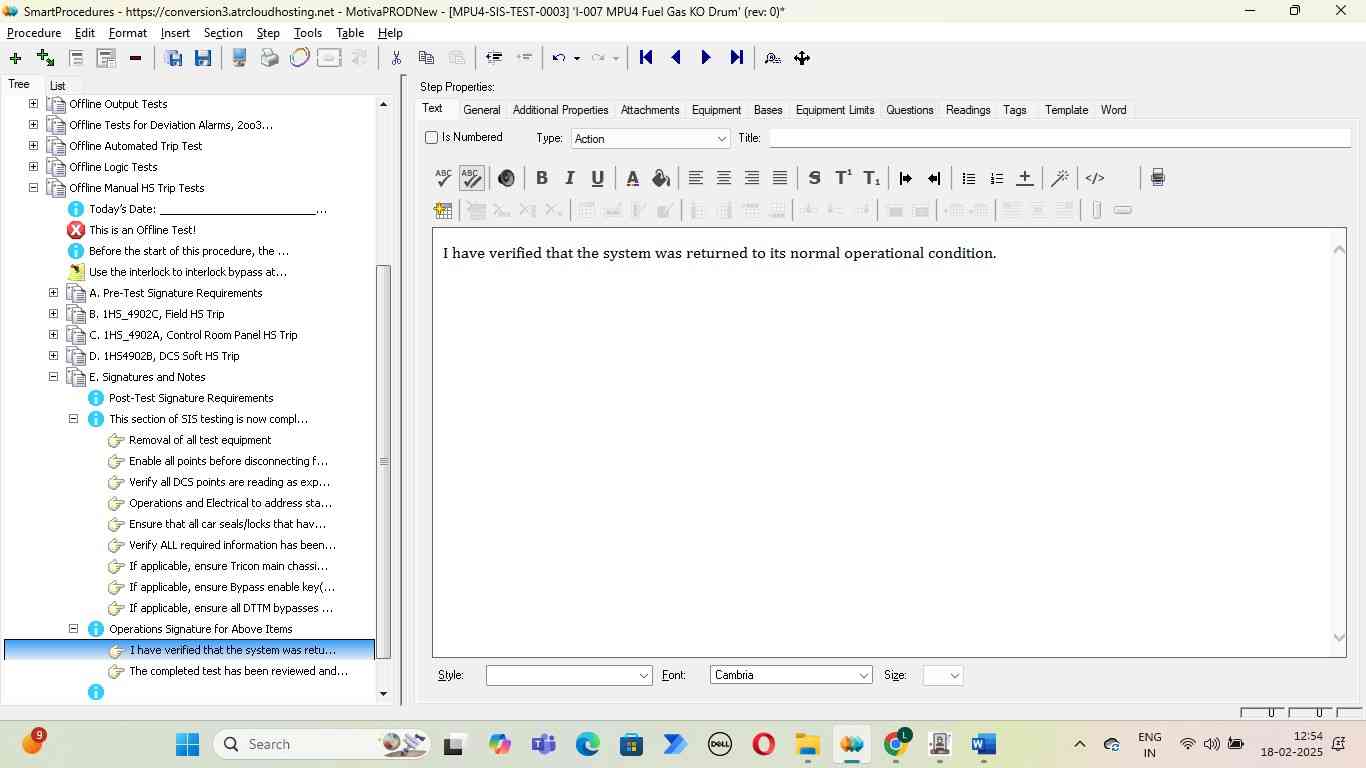Check the Is Numbered checkbox
Viewport: 1366px width, 768px height.
pyautogui.click(x=432, y=137)
